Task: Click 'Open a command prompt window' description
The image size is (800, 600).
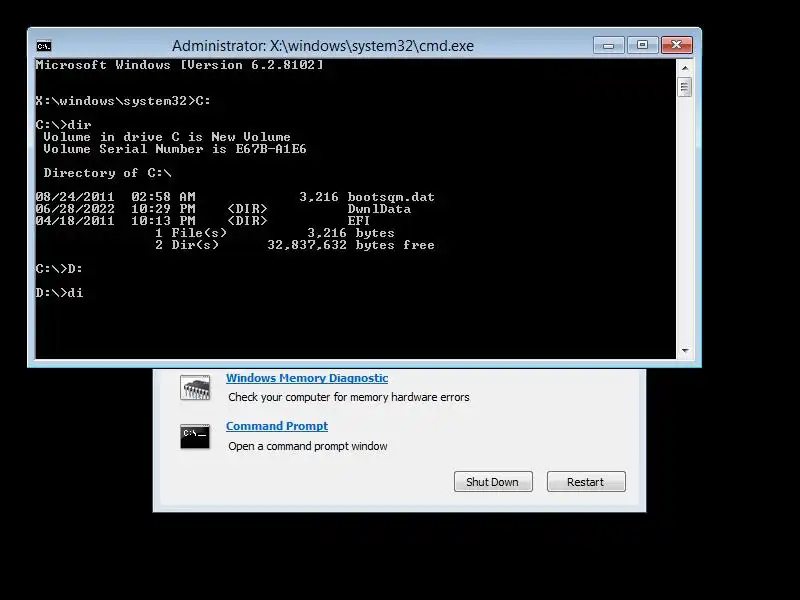Action: click(308, 446)
